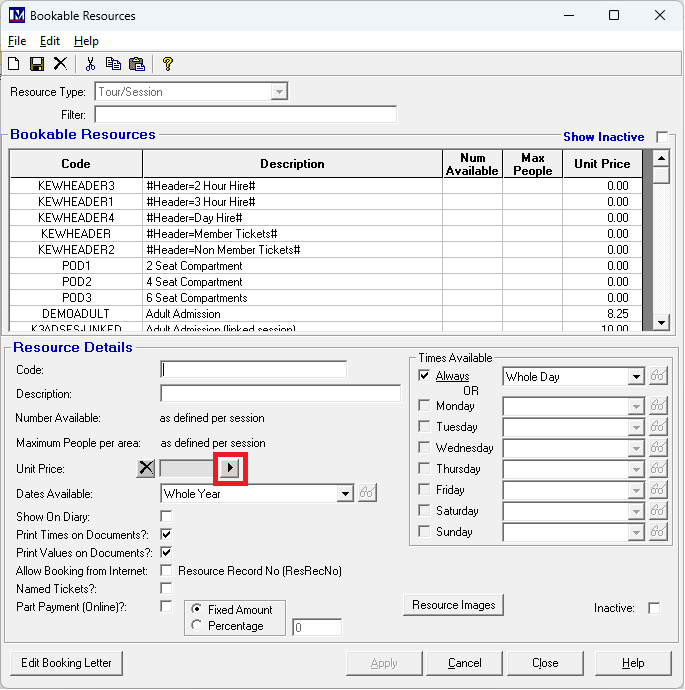Open the Wednesday times dropdown
The width and height of the screenshot is (685, 690).
click(636, 448)
